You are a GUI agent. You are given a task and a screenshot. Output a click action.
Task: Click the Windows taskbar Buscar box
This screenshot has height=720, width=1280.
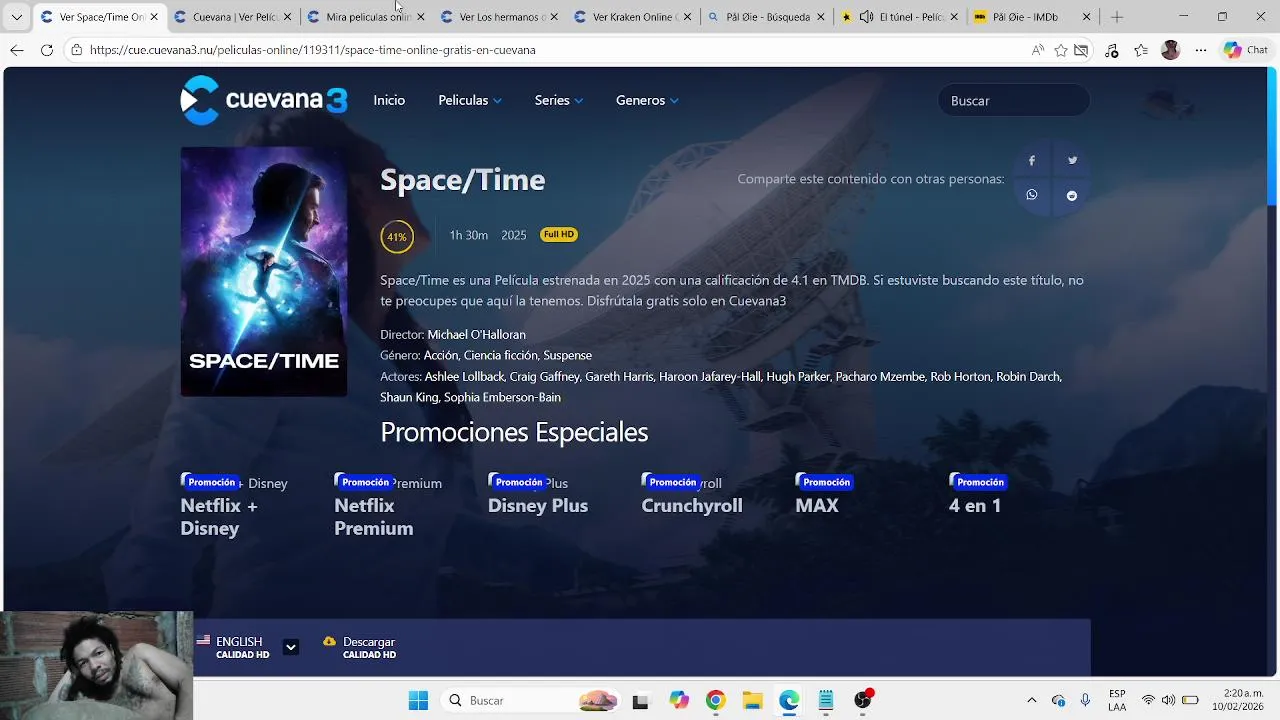(x=530, y=700)
